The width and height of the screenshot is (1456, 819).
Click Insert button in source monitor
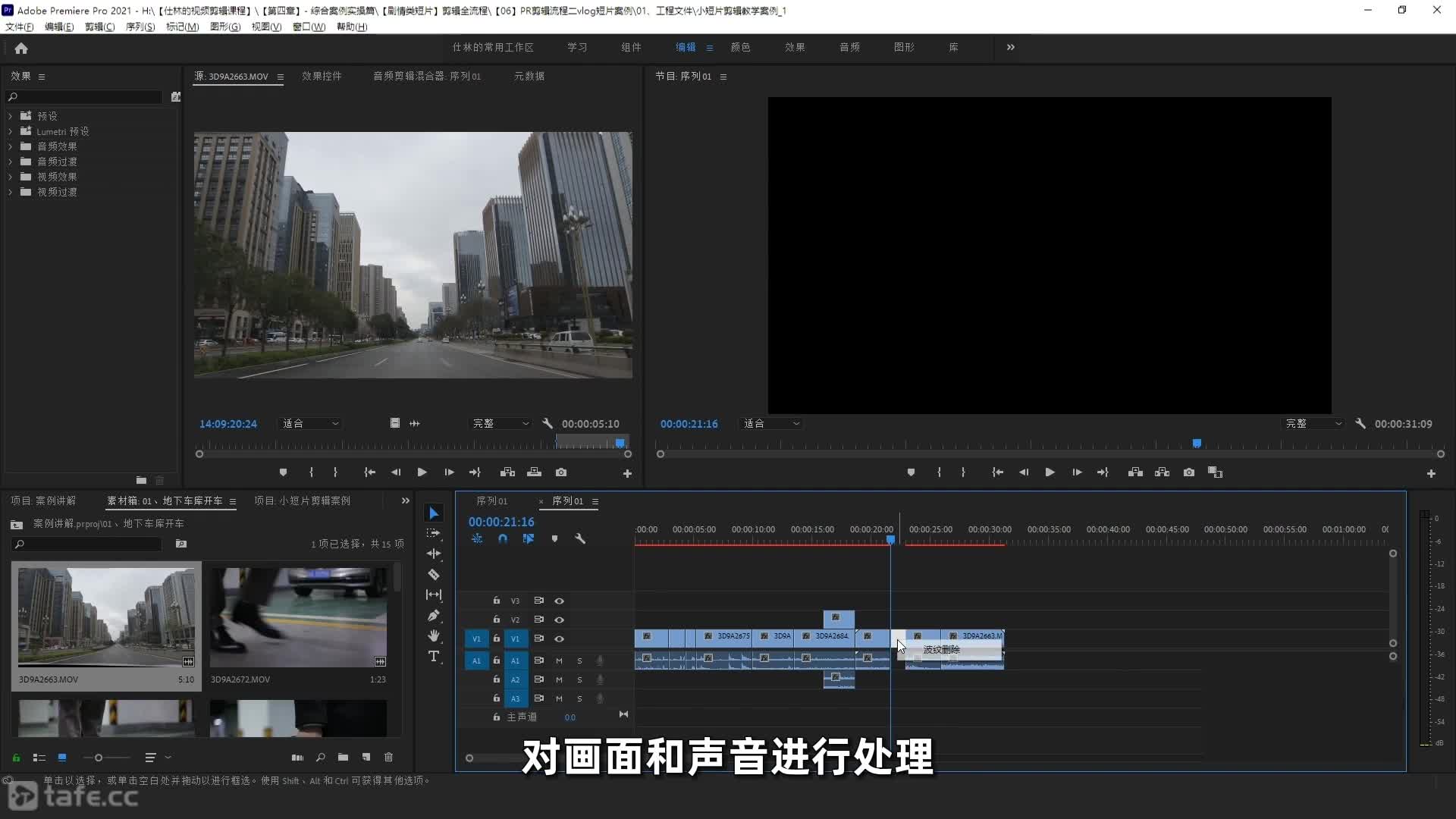click(x=508, y=472)
